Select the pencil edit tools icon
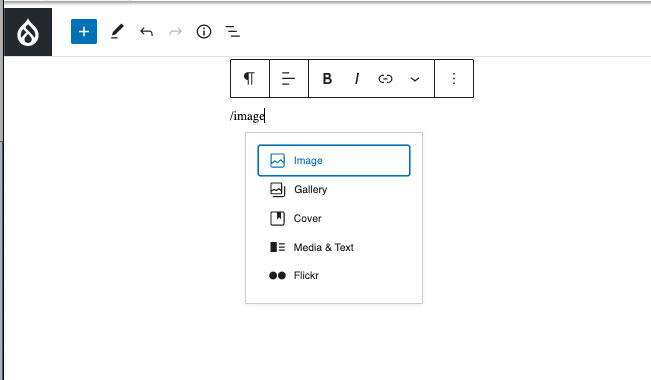The width and height of the screenshot is (651, 380). coord(117,32)
